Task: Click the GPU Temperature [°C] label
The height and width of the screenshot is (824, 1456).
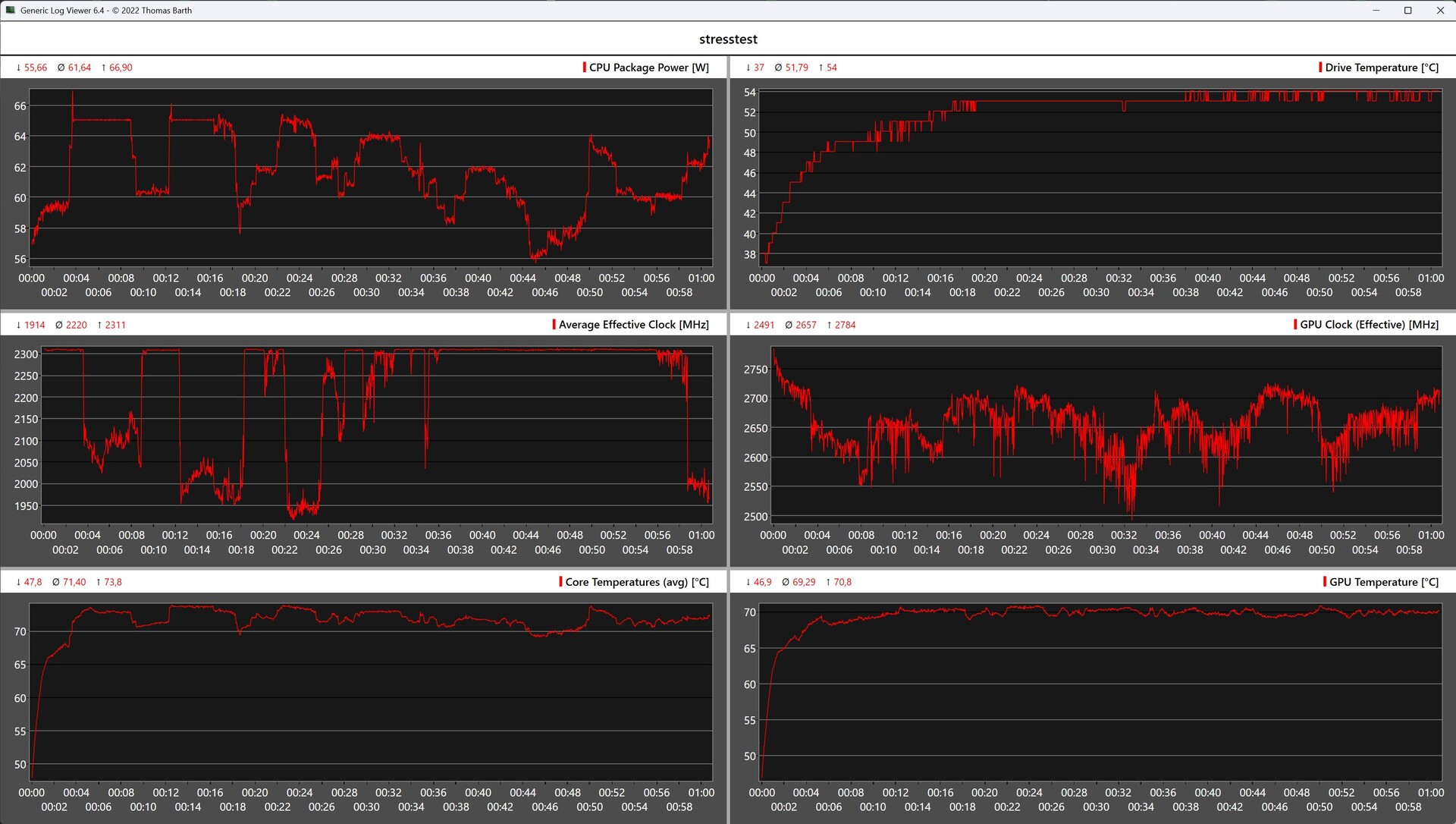Action: click(1384, 582)
